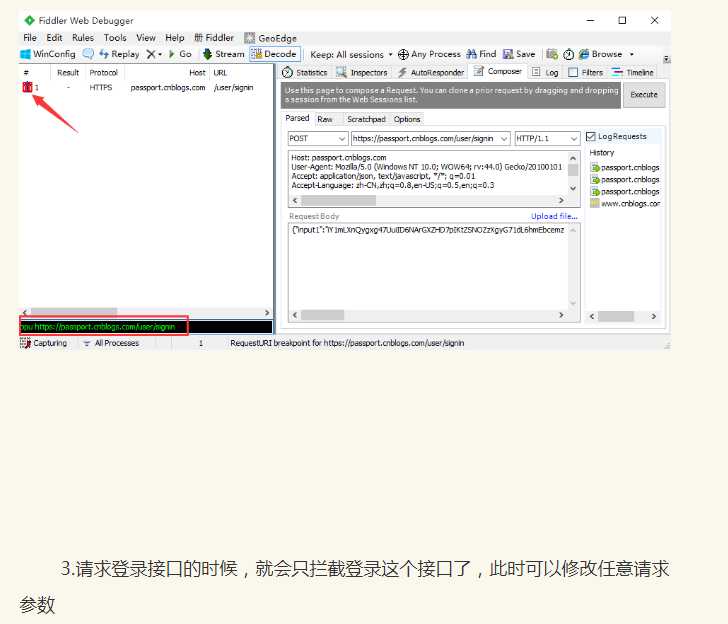Click the comment balloon toolbar icon
728x624 pixels.
tap(88, 54)
